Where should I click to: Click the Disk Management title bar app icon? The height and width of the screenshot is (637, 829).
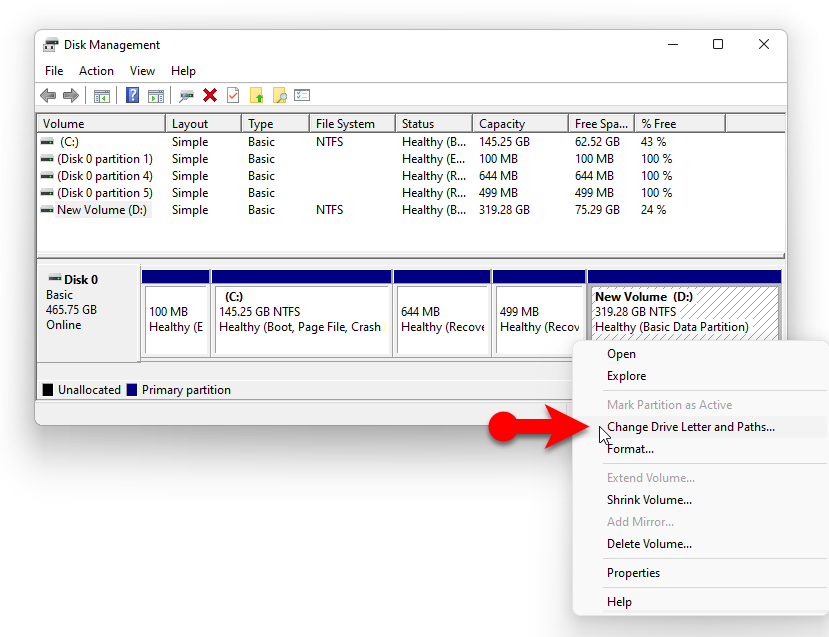pos(51,45)
